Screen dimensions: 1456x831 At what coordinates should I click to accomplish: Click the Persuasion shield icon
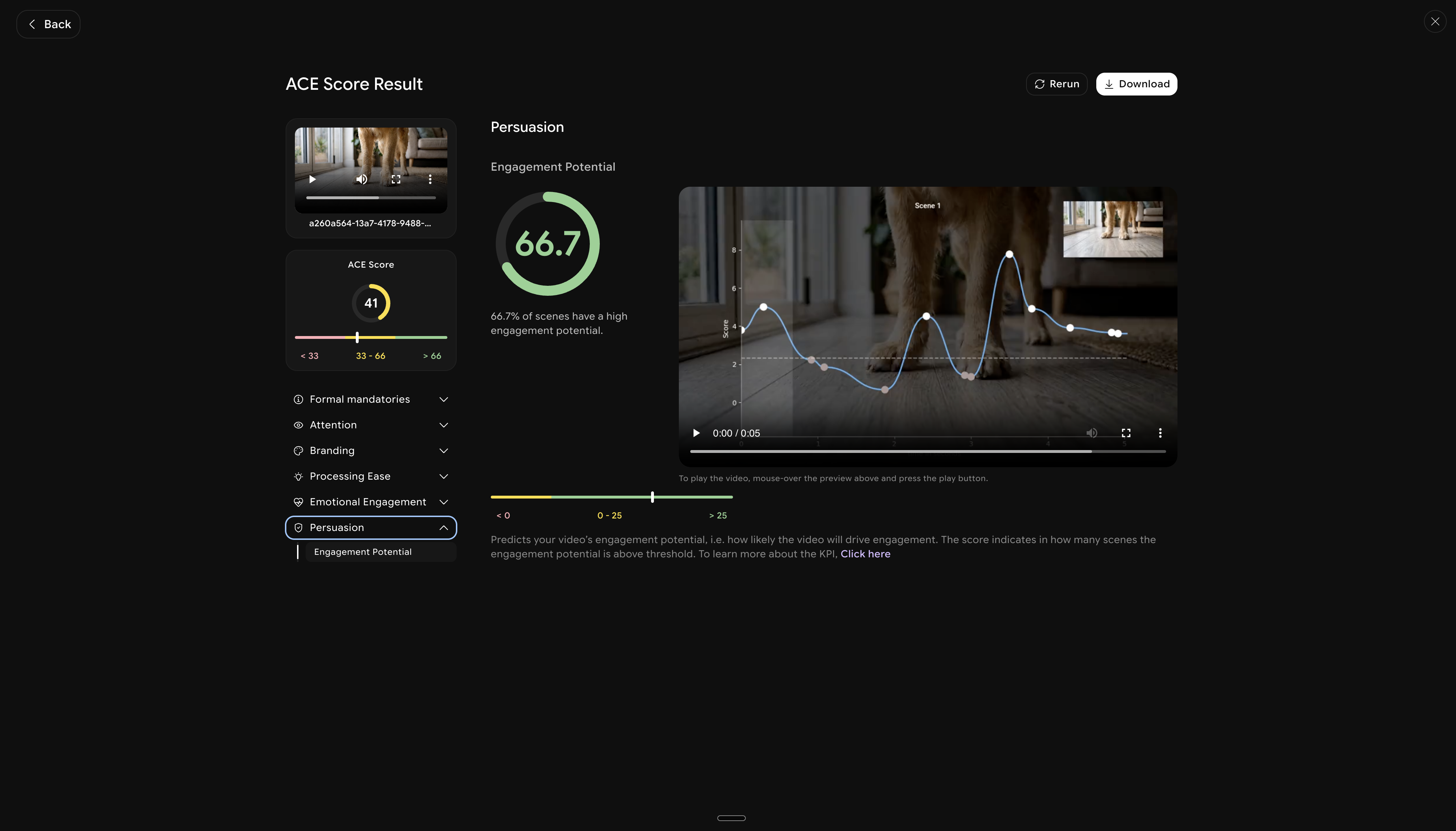298,528
